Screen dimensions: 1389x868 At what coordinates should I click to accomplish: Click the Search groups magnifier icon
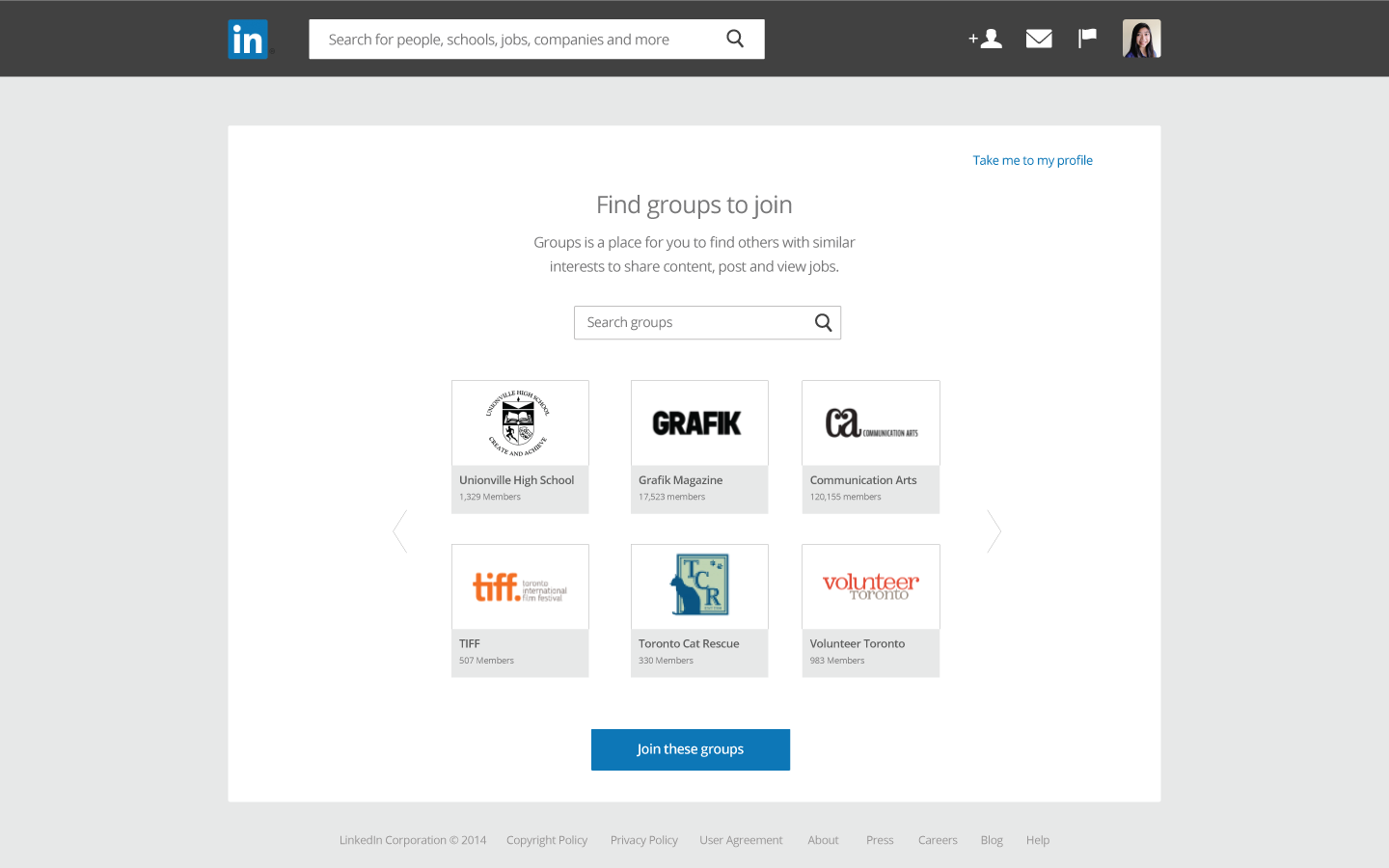click(823, 322)
